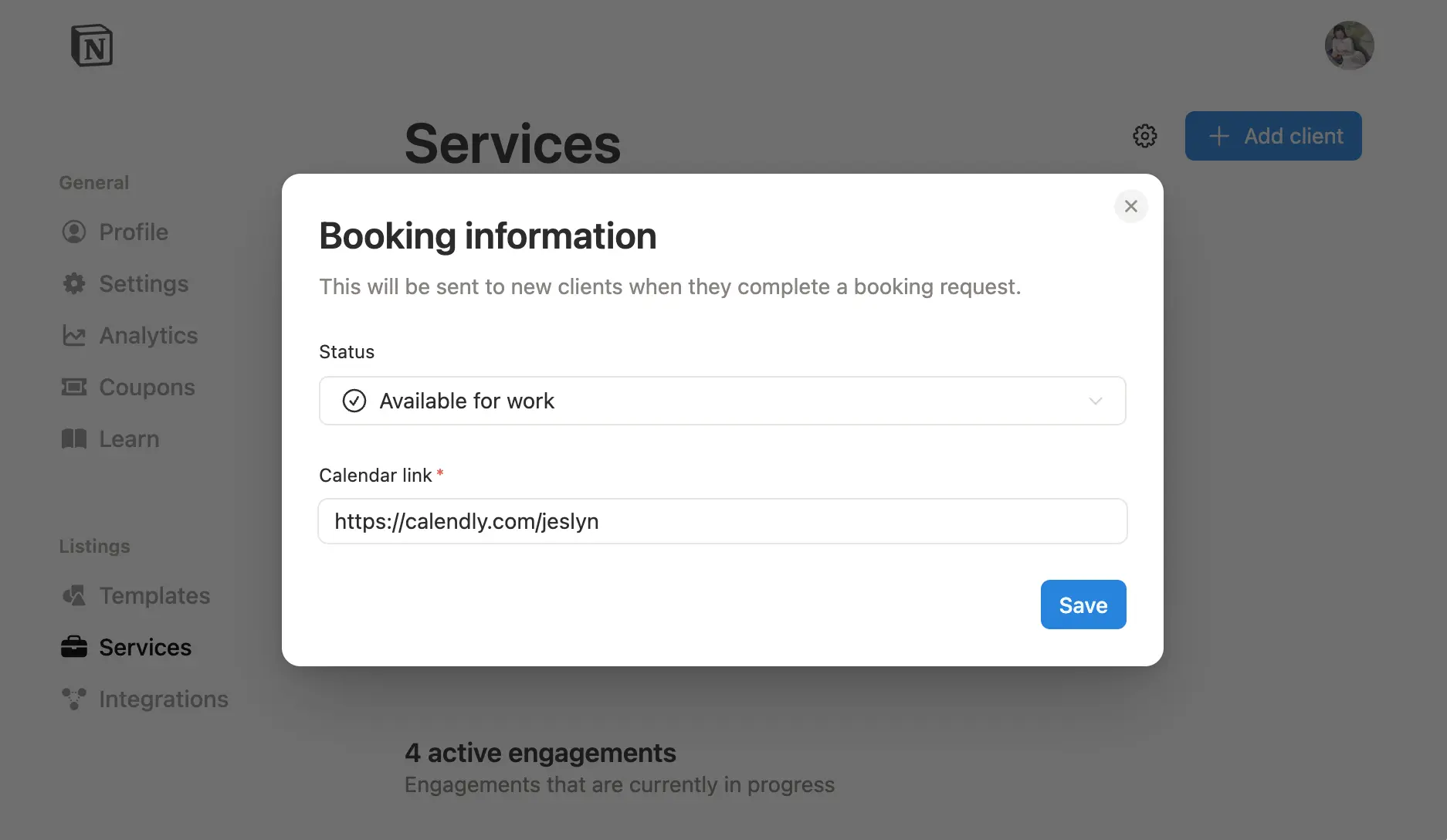Select the Services briefcase icon
The height and width of the screenshot is (840, 1447).
(73, 646)
